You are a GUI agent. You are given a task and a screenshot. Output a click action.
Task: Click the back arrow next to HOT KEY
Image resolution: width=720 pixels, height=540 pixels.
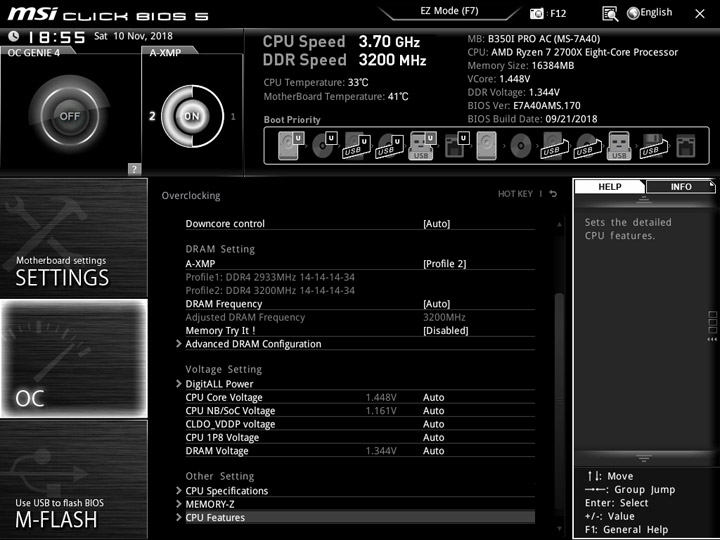(553, 194)
